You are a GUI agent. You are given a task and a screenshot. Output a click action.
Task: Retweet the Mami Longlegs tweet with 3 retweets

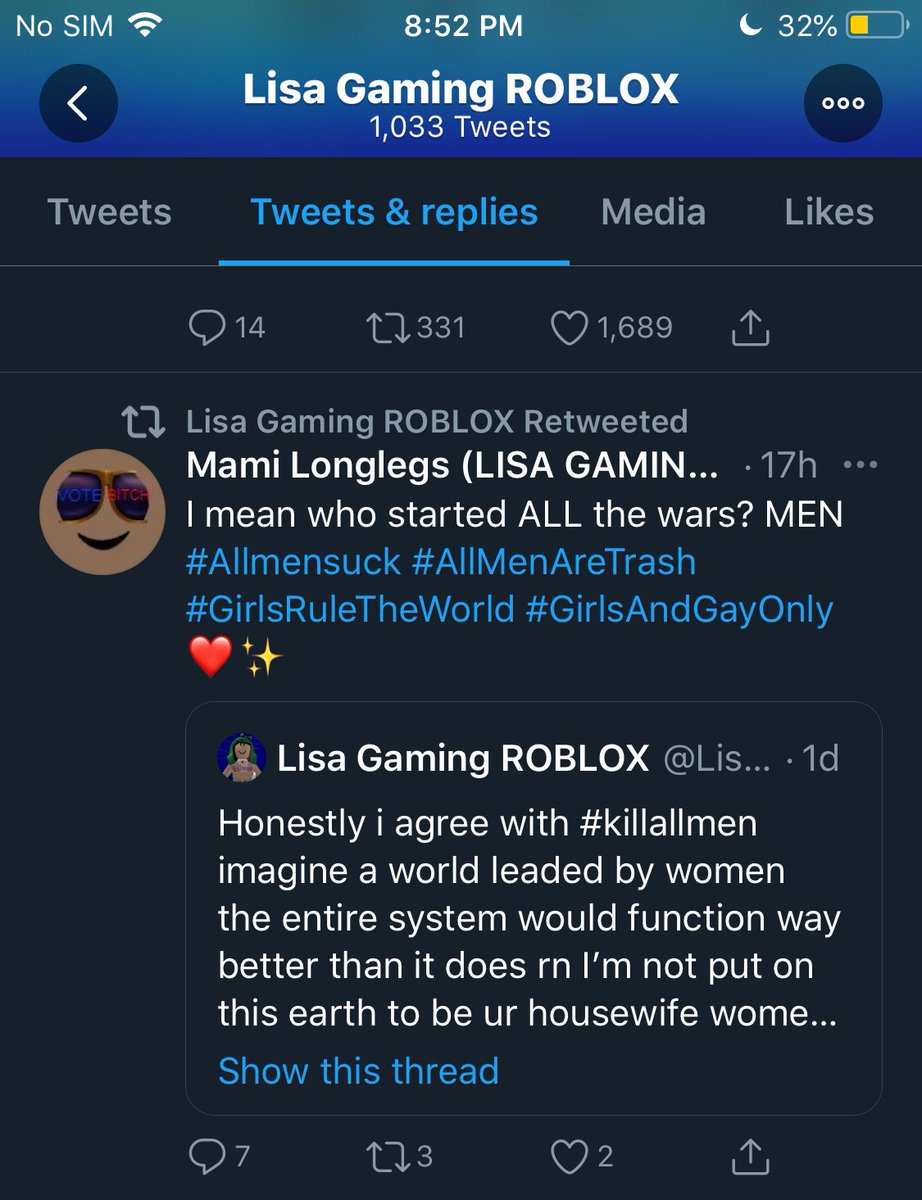[x=400, y=1157]
